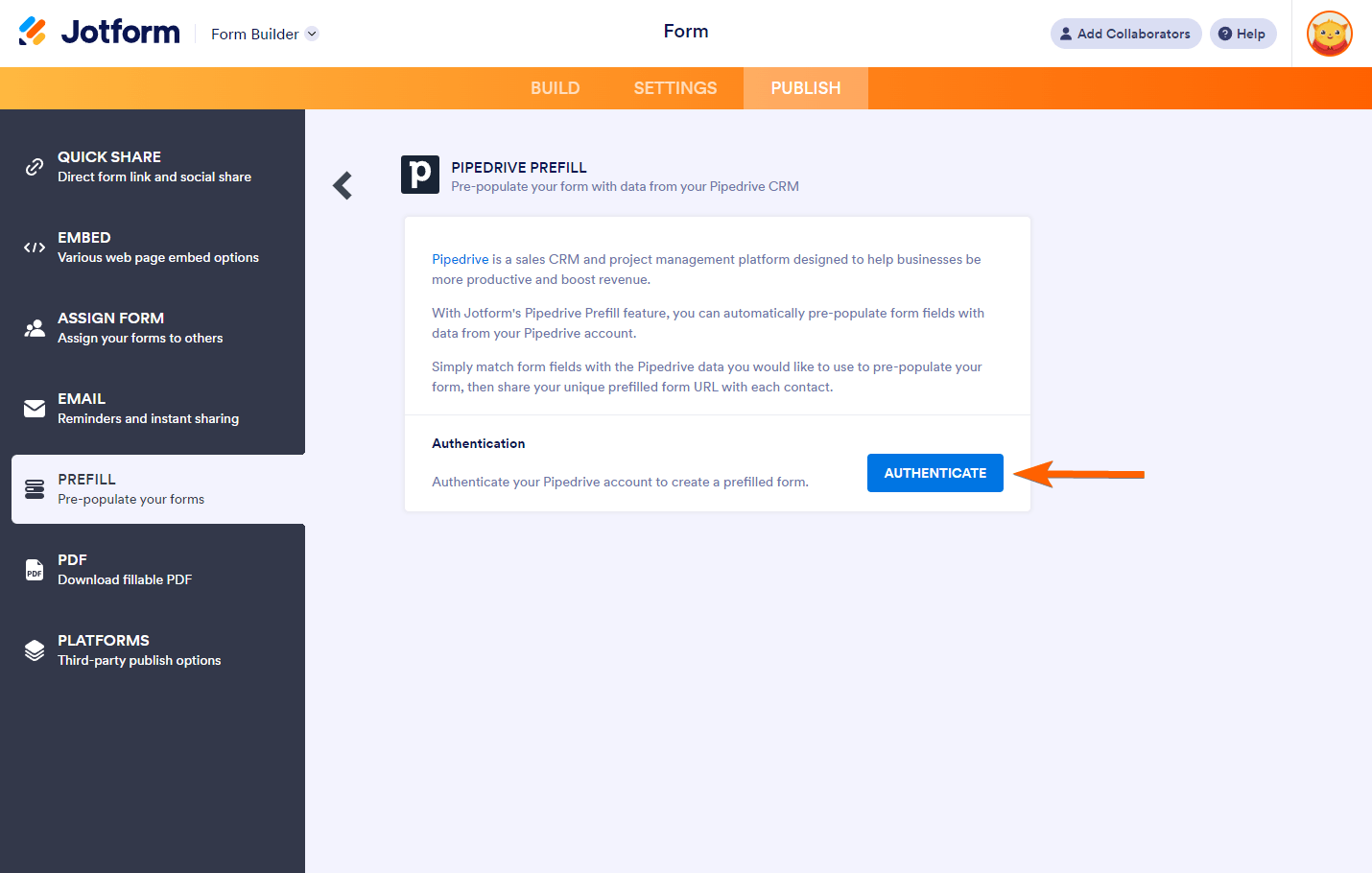Open the user avatar profile menu
Image resolution: width=1372 pixels, height=873 pixels.
[1329, 34]
